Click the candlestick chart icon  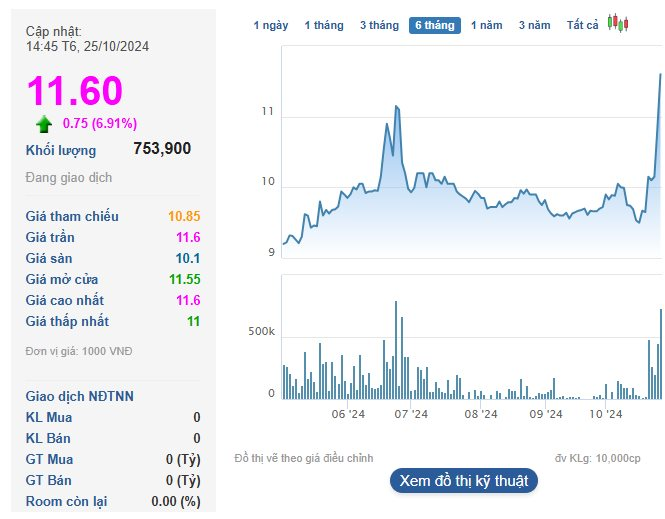click(x=618, y=24)
